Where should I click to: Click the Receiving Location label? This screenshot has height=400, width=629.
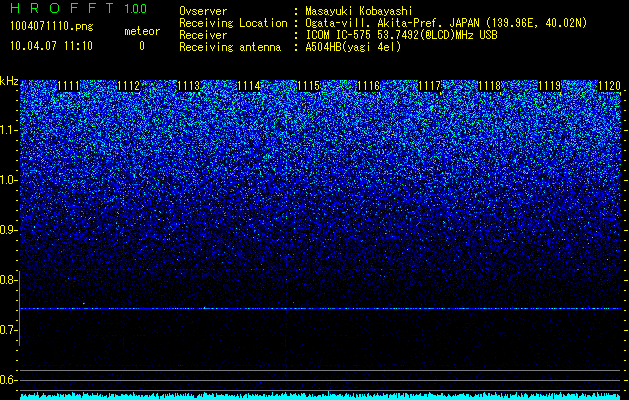pos(233,23)
